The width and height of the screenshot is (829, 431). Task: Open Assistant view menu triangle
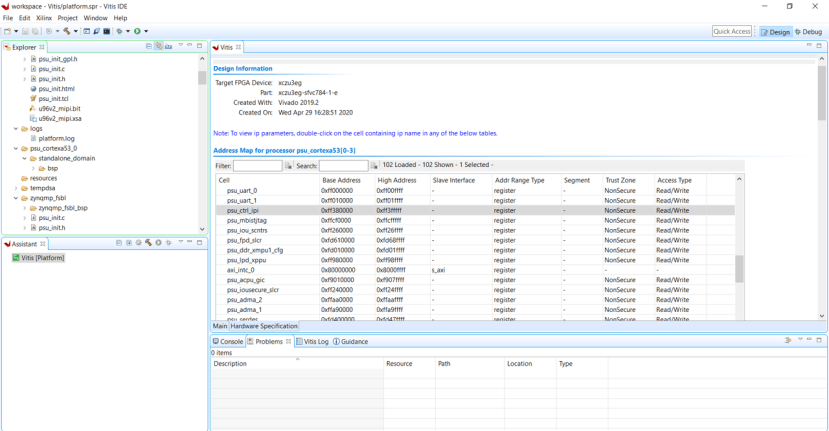[181, 242]
